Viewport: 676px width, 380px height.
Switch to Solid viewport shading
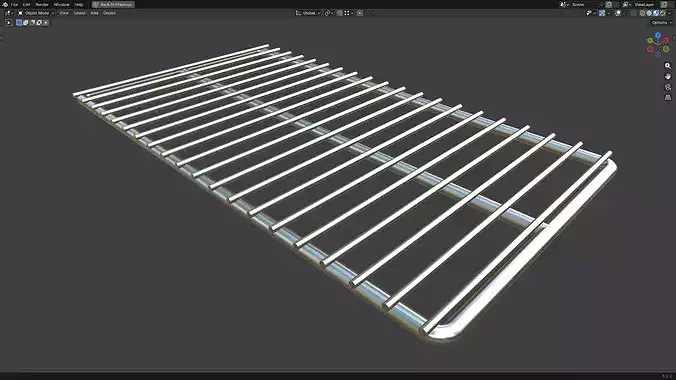(x=649, y=13)
